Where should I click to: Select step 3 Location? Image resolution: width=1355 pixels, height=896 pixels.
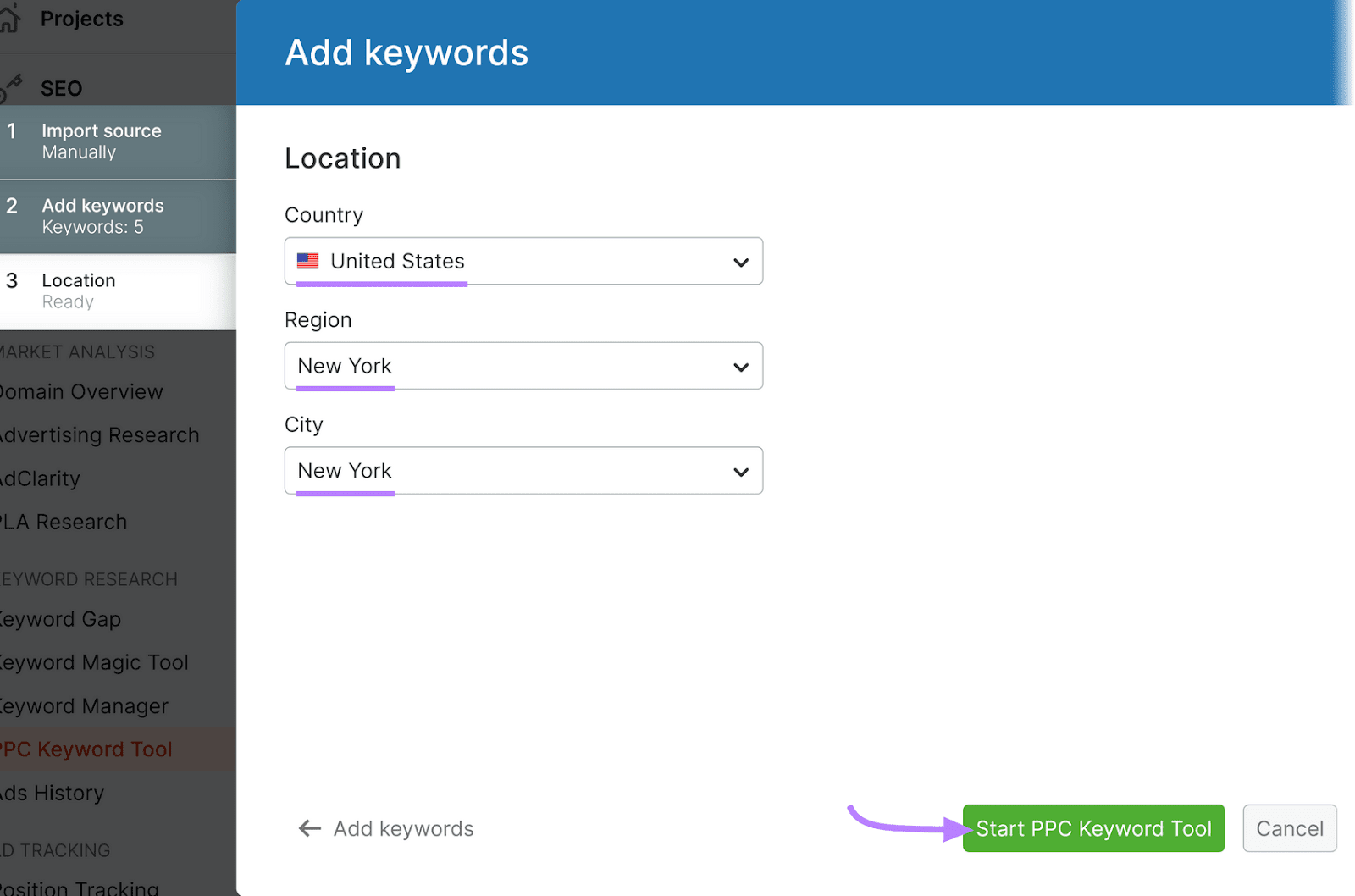(x=118, y=291)
